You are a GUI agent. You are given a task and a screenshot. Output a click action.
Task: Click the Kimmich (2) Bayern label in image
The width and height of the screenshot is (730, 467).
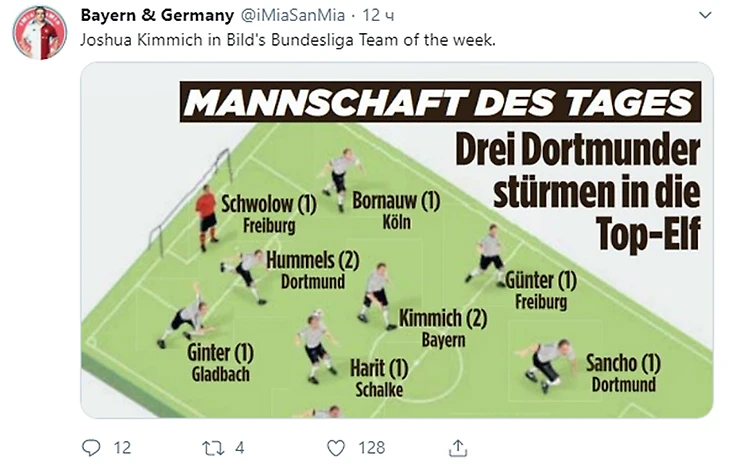[x=443, y=328]
